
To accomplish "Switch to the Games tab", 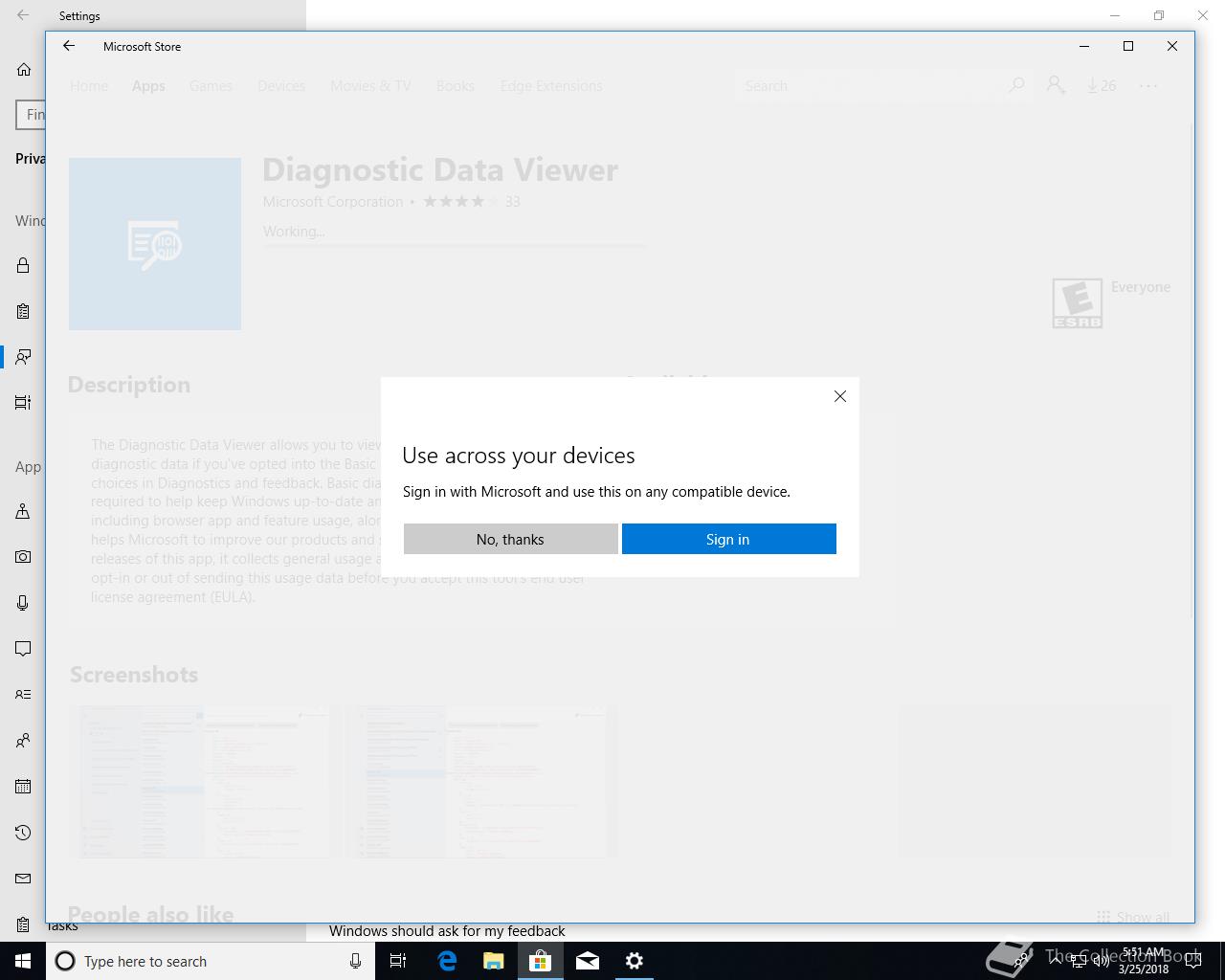I will coord(211,86).
